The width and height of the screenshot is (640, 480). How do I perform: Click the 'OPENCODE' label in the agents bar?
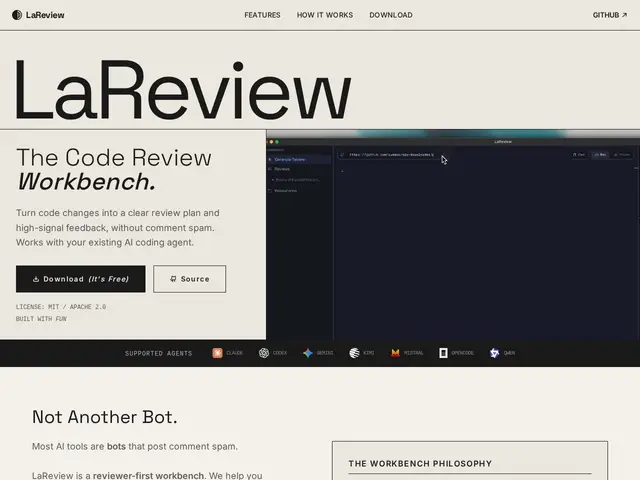point(462,353)
